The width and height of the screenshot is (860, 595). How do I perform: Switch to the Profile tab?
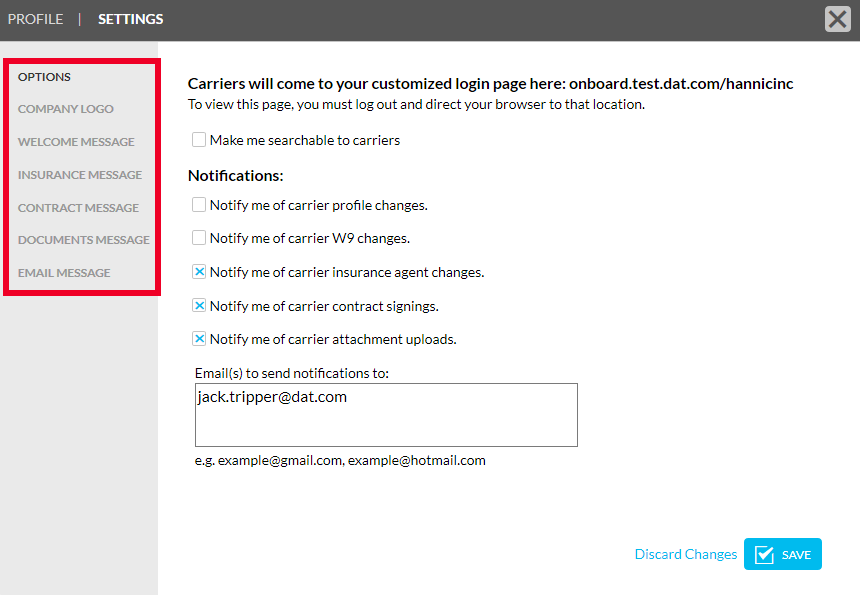pos(35,18)
